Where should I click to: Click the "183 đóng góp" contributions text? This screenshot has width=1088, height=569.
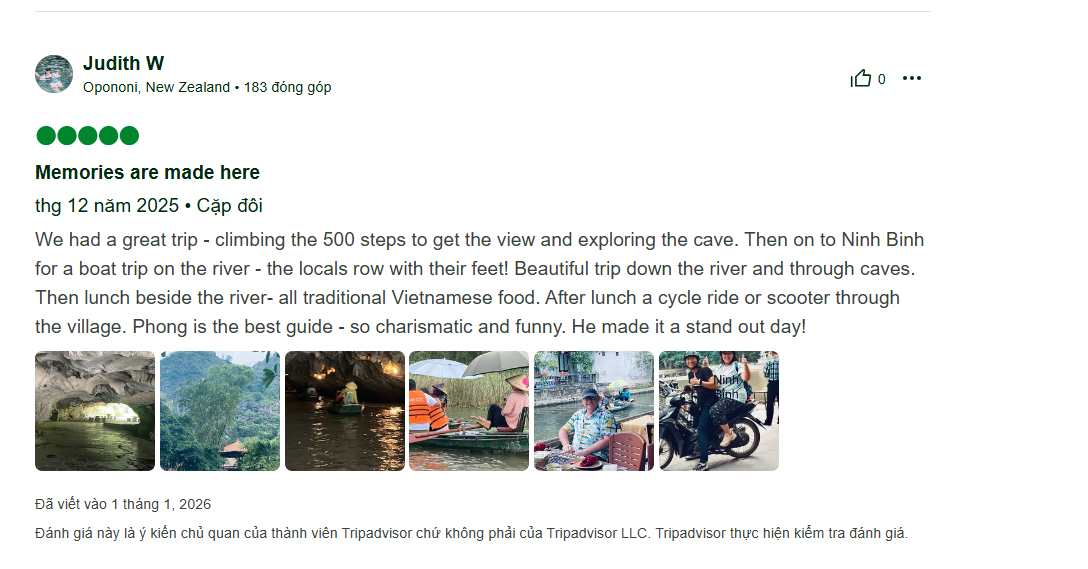(x=287, y=88)
